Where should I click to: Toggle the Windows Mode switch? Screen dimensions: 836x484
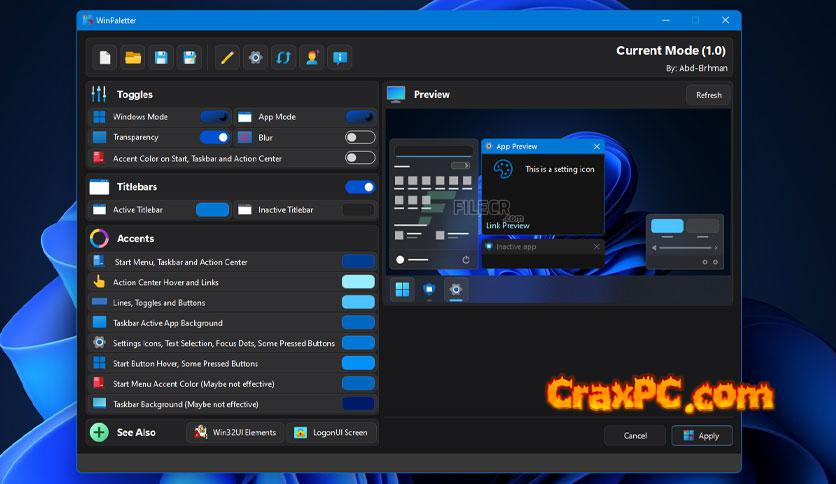[x=214, y=117]
